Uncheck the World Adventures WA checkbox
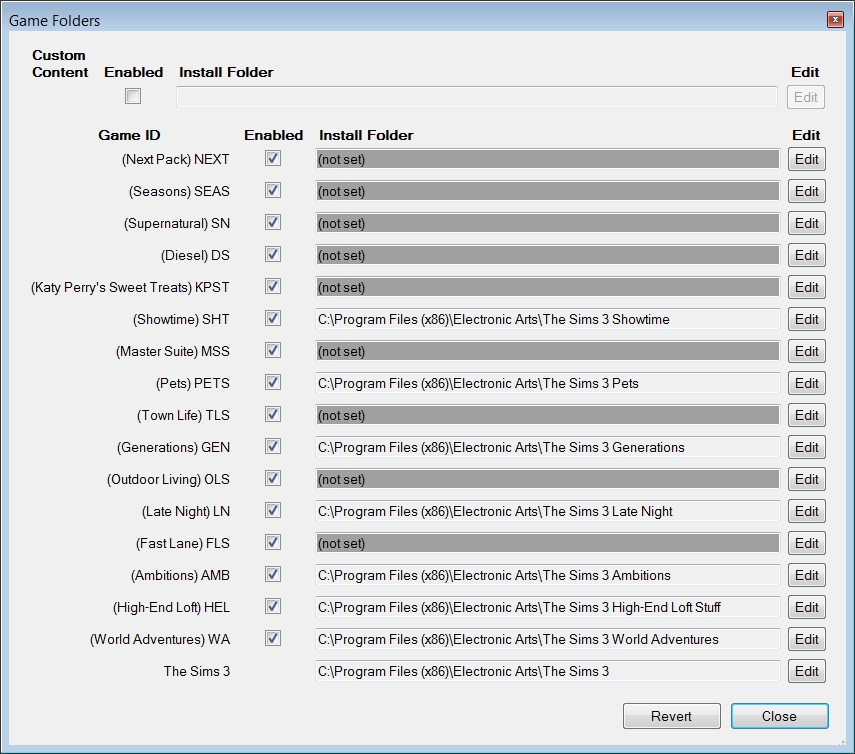Viewport: 855px width, 754px height. 273,638
